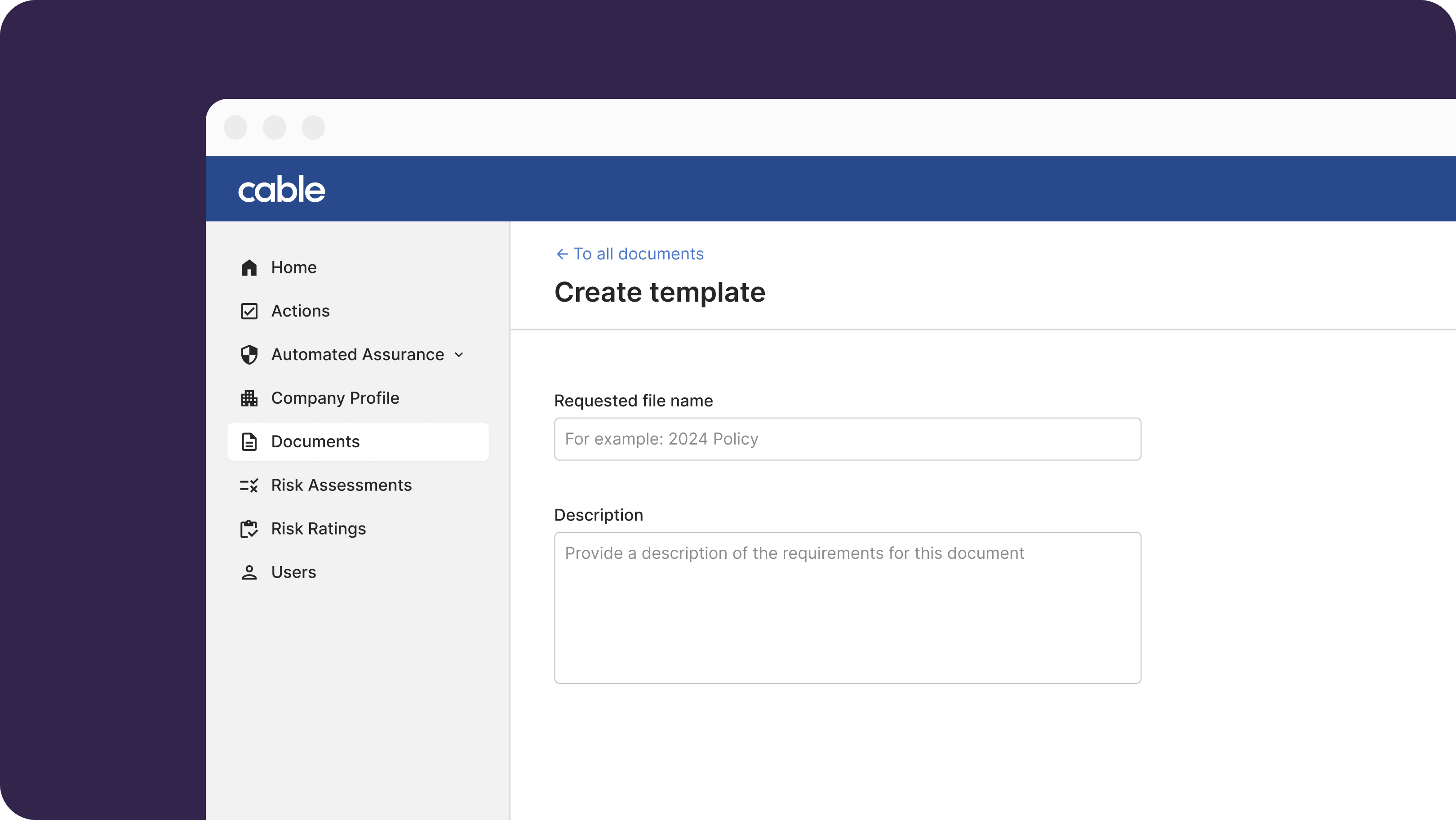Navigate to Risk Ratings
The height and width of the screenshot is (820, 1456).
pyautogui.click(x=318, y=529)
